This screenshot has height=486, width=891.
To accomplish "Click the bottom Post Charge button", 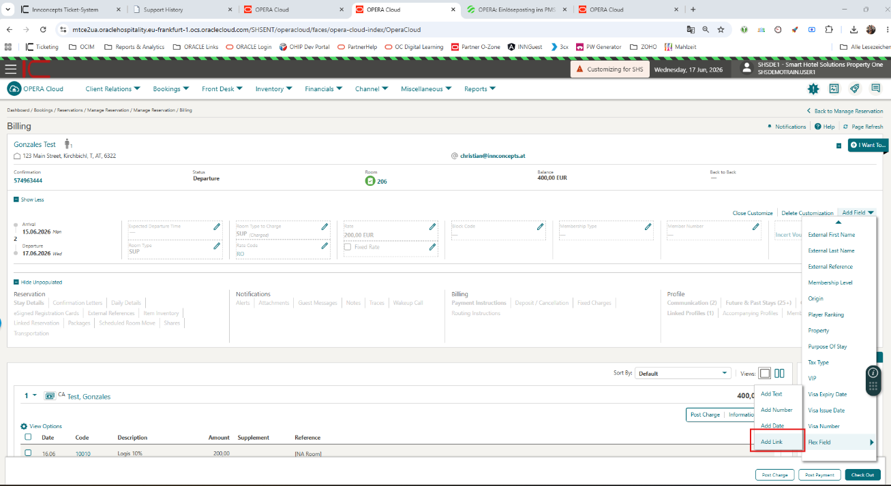I will click(775, 475).
